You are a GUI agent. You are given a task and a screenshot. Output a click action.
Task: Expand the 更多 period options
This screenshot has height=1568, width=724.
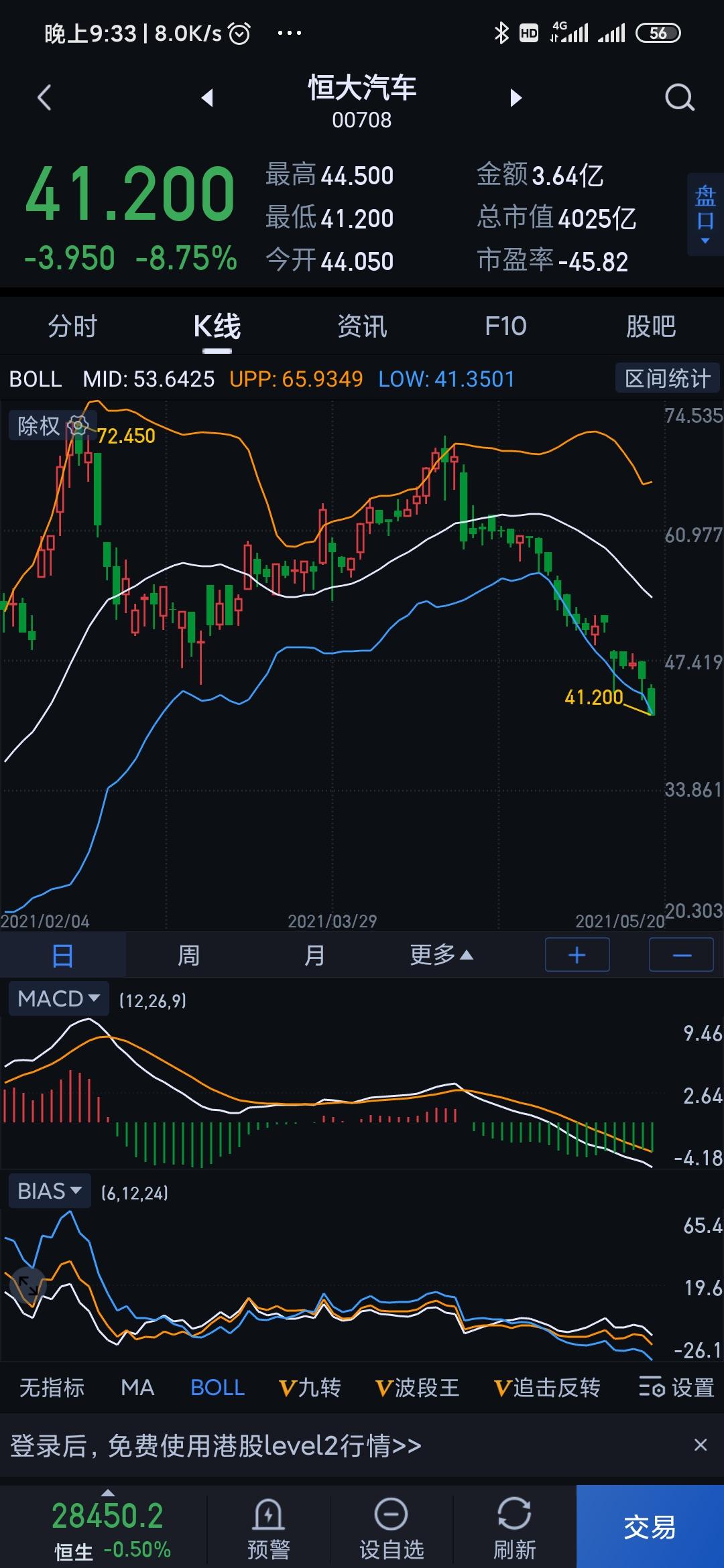[x=441, y=955]
